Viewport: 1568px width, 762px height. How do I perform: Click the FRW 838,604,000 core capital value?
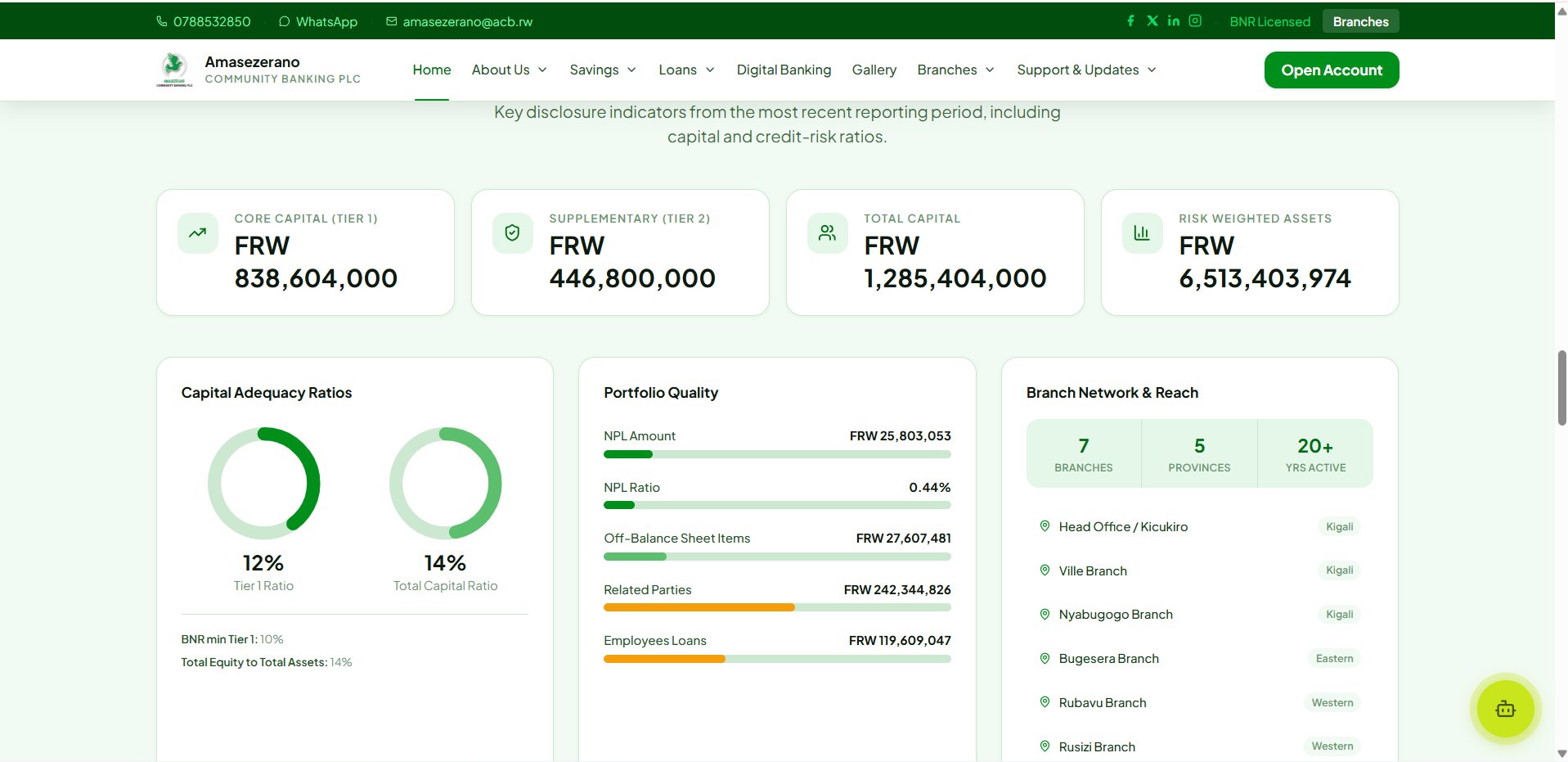316,262
